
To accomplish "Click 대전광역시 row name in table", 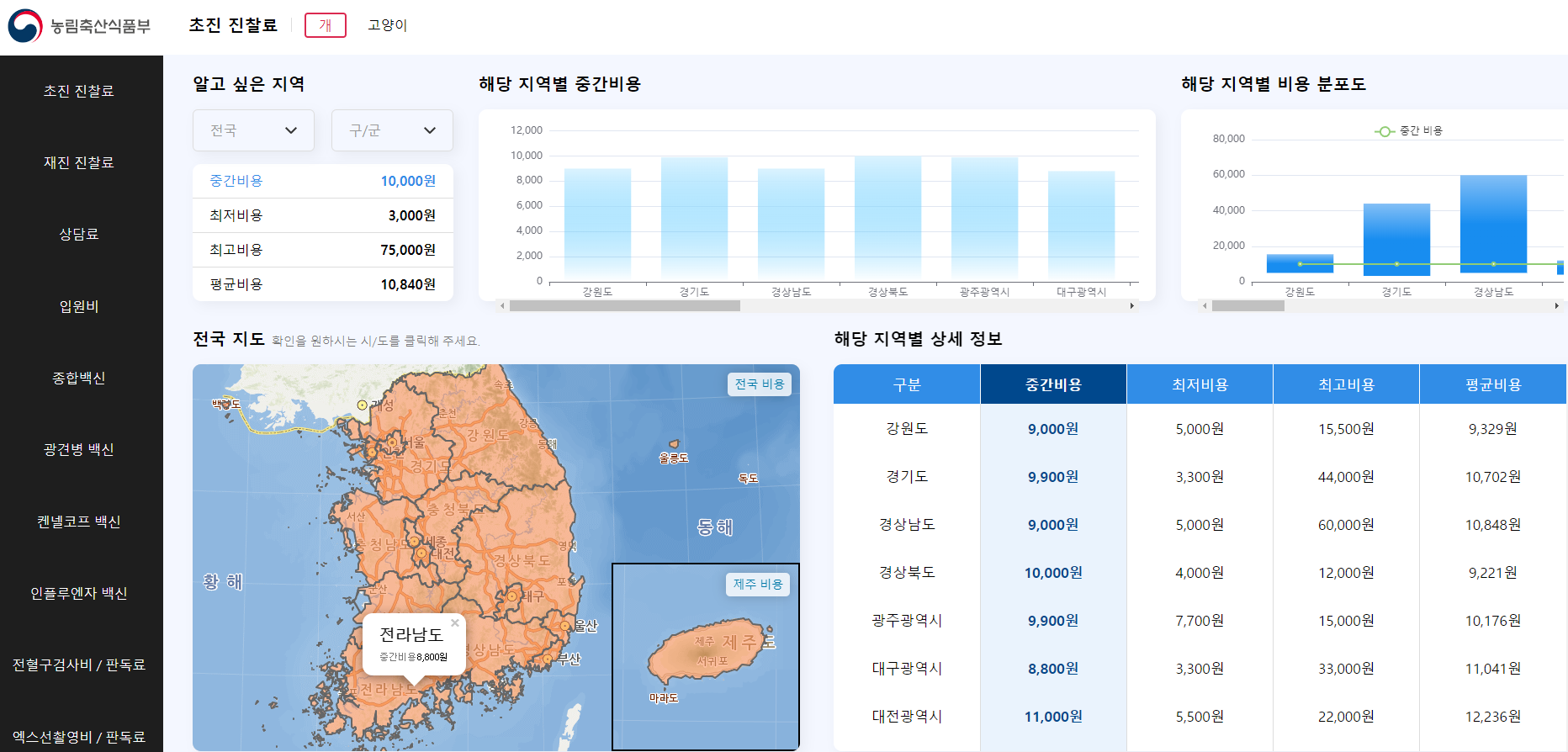I will [x=907, y=716].
